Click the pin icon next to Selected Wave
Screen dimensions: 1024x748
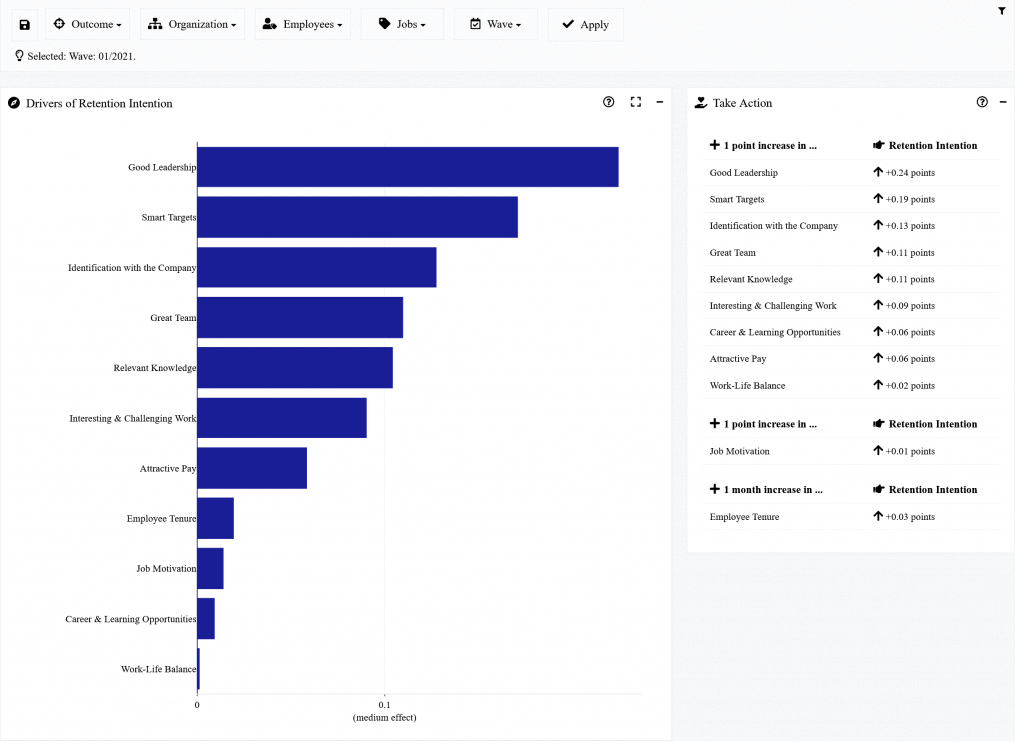(19, 57)
